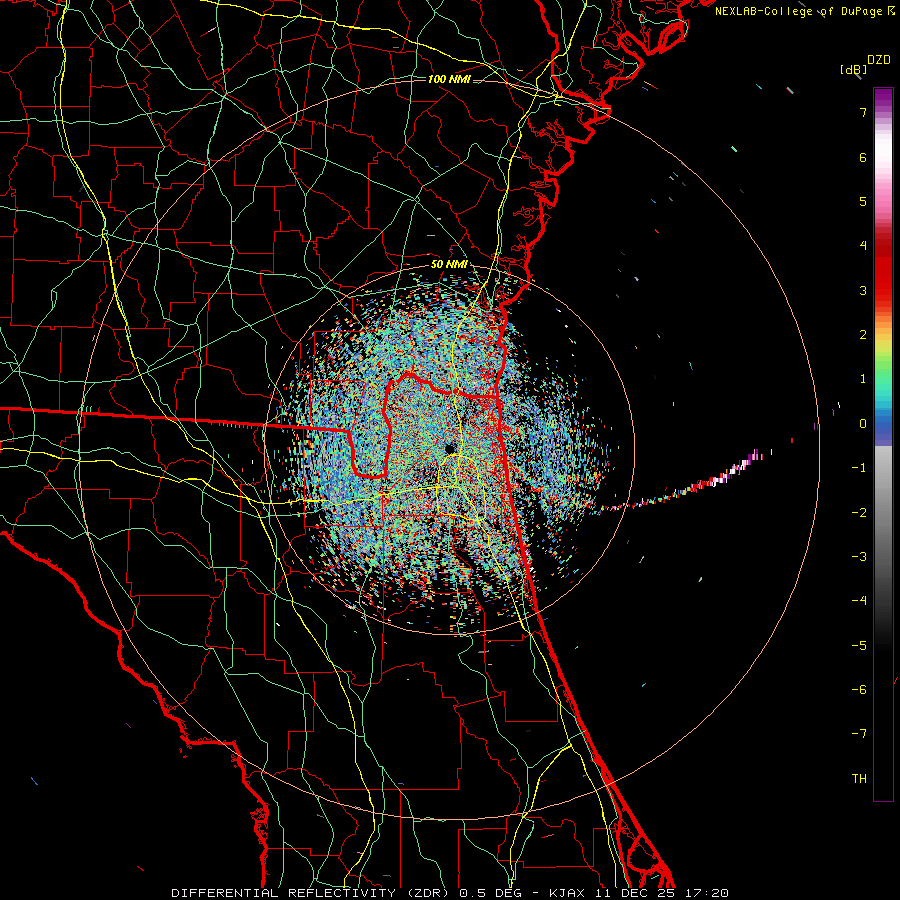Image resolution: width=900 pixels, height=900 pixels.
Task: Click the 100 NMI range ring label
Action: point(449,79)
